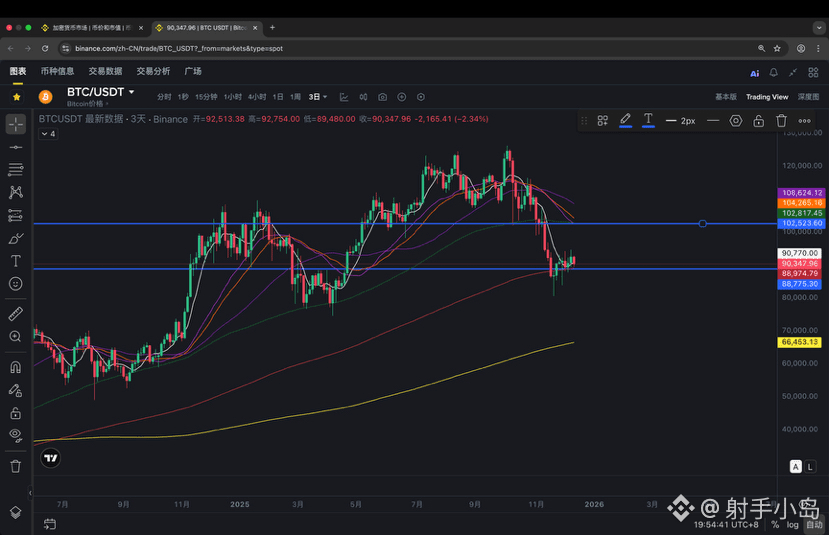829x535 pixels.
Task: Change line color via pencil color swatch
Action: 625,121
